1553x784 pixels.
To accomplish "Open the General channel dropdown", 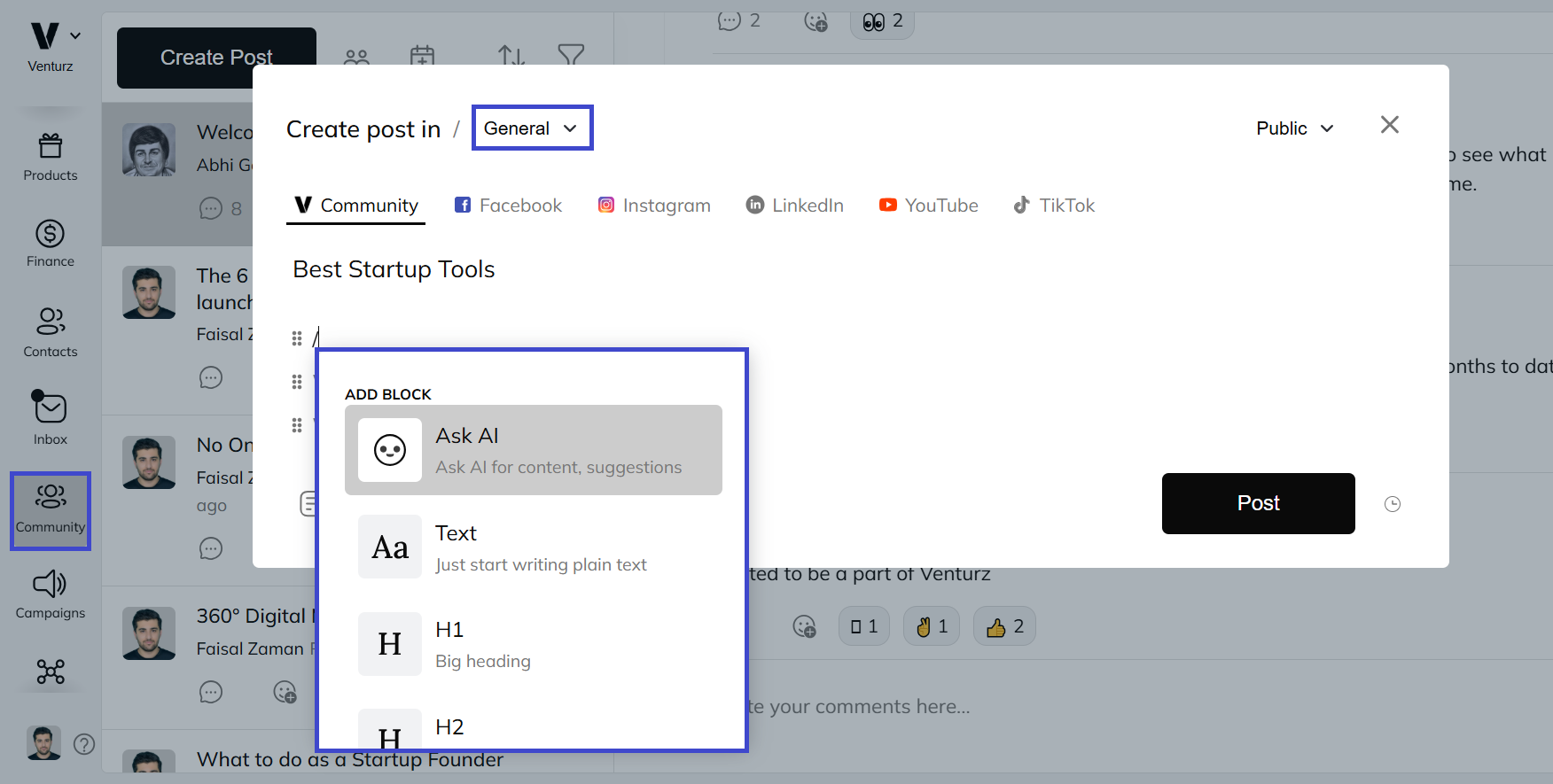I will pyautogui.click(x=532, y=128).
